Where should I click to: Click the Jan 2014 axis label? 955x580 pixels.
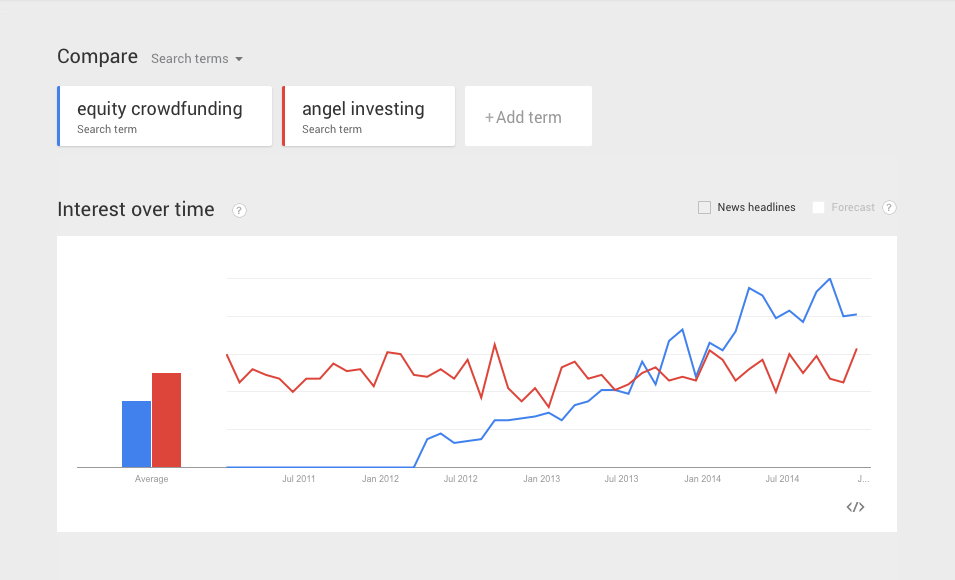tap(702, 479)
